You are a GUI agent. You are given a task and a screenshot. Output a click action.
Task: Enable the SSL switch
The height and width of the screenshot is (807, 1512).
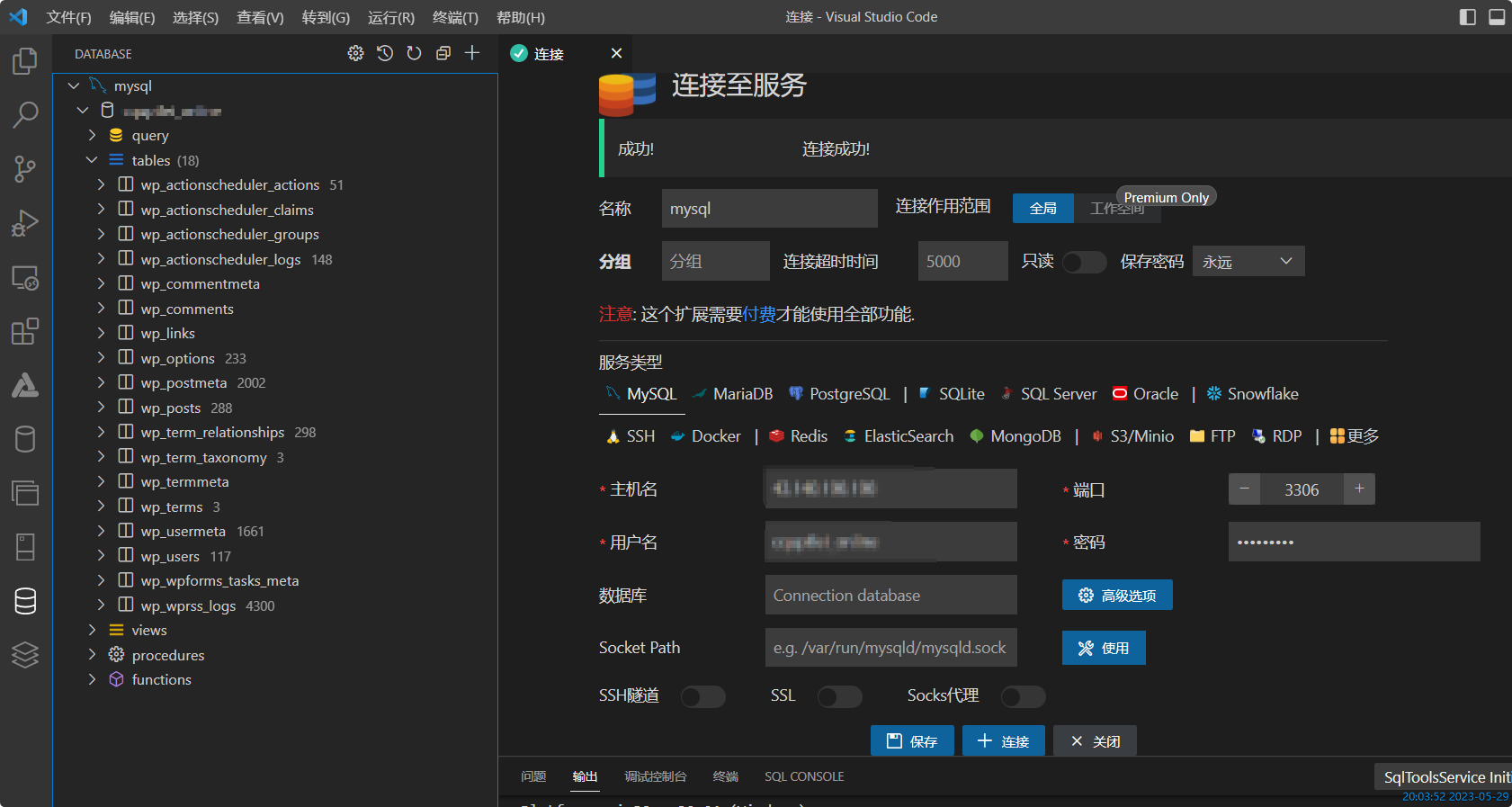tap(839, 696)
